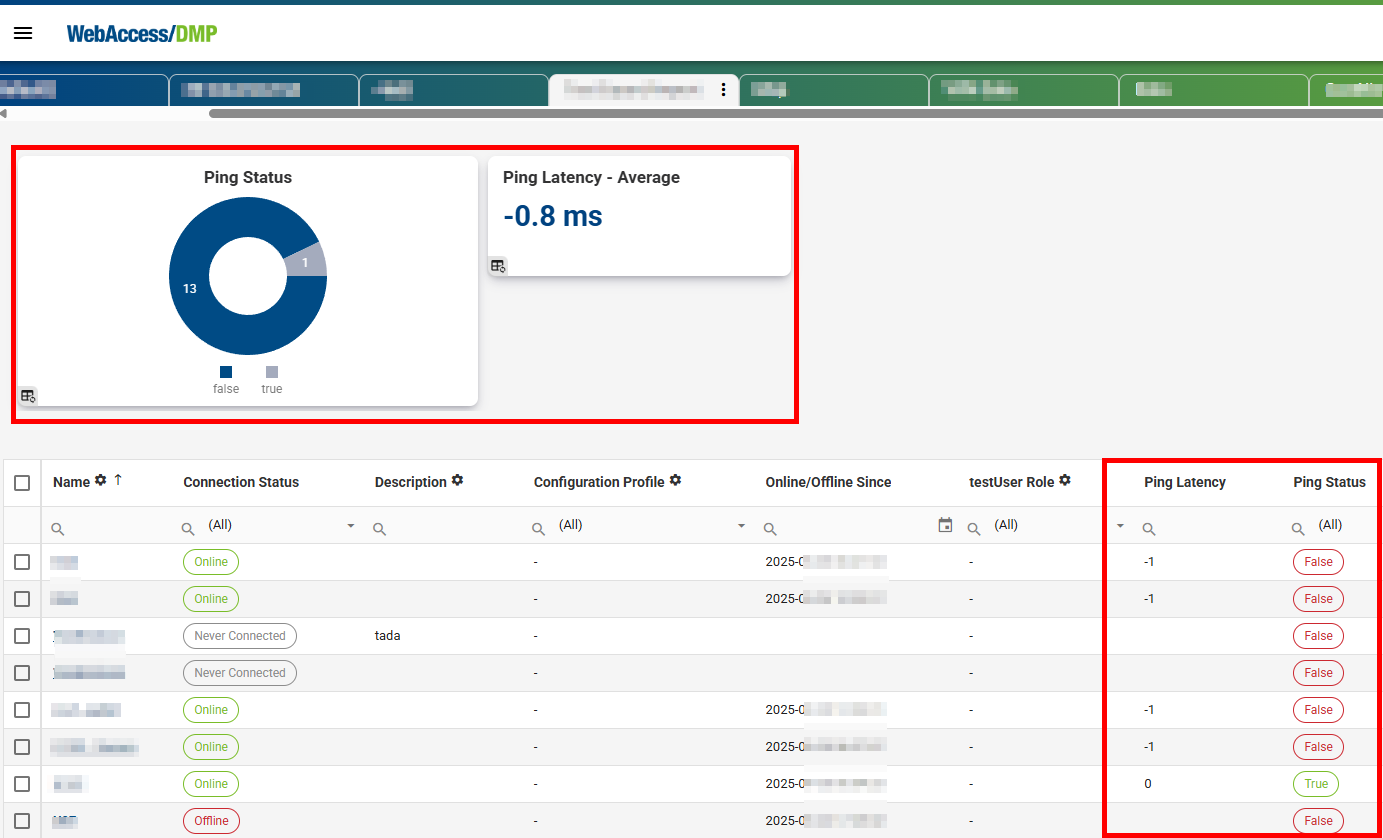Click the settings icon on the Ping Status chart

click(x=29, y=396)
